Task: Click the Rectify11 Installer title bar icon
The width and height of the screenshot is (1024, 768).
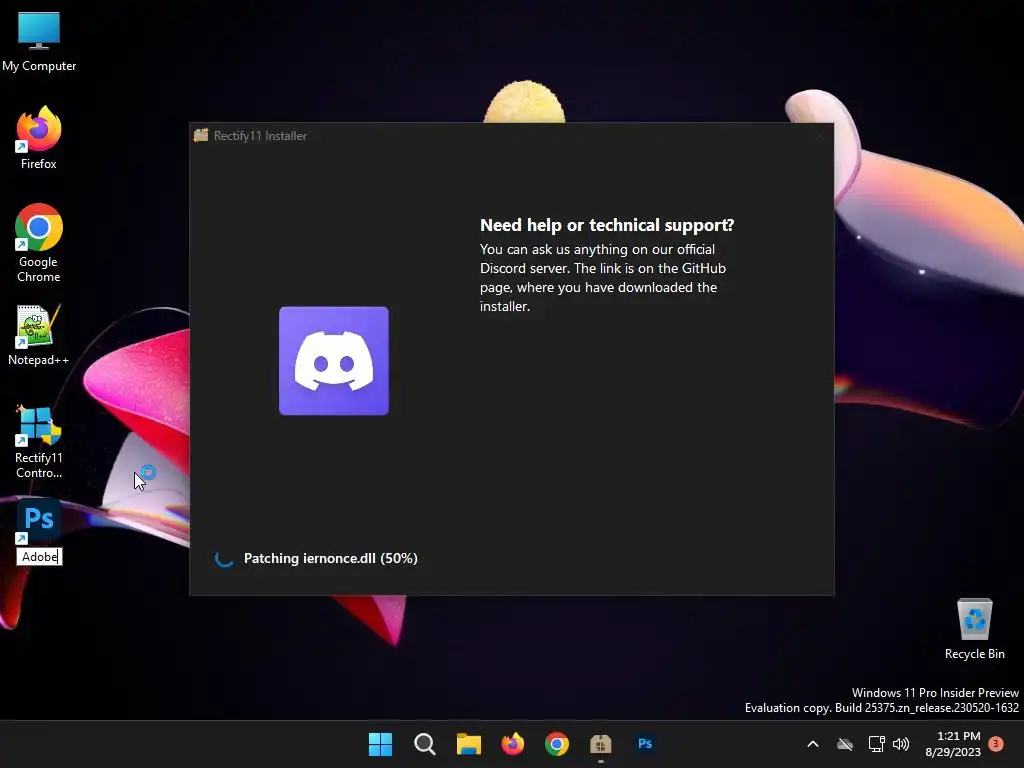Action: coord(200,135)
